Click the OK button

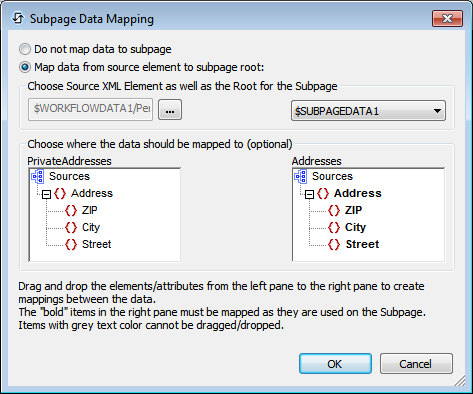coord(335,364)
